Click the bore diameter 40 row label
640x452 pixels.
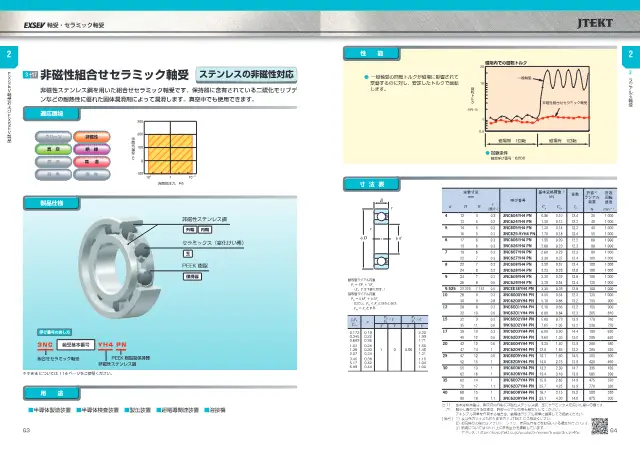coord(445,392)
